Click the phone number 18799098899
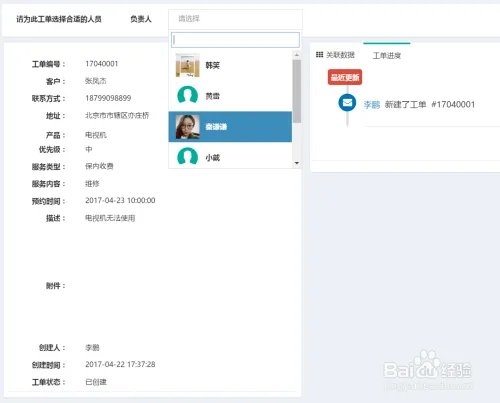The height and width of the screenshot is (403, 500). [x=108, y=98]
